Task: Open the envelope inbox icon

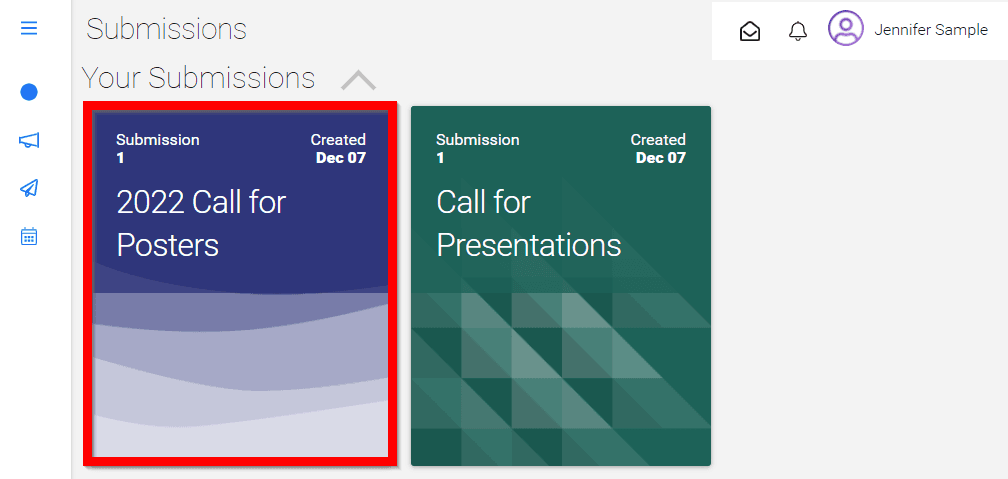Action: (750, 31)
